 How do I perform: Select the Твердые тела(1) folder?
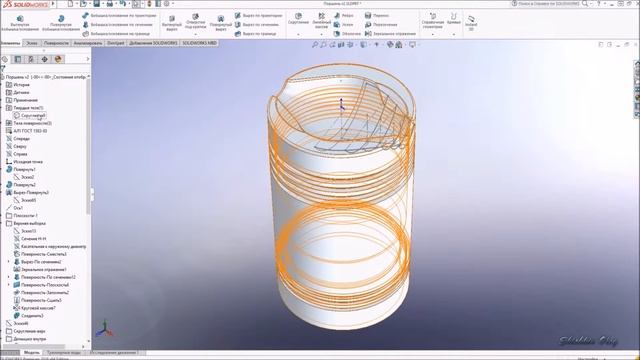point(24,108)
